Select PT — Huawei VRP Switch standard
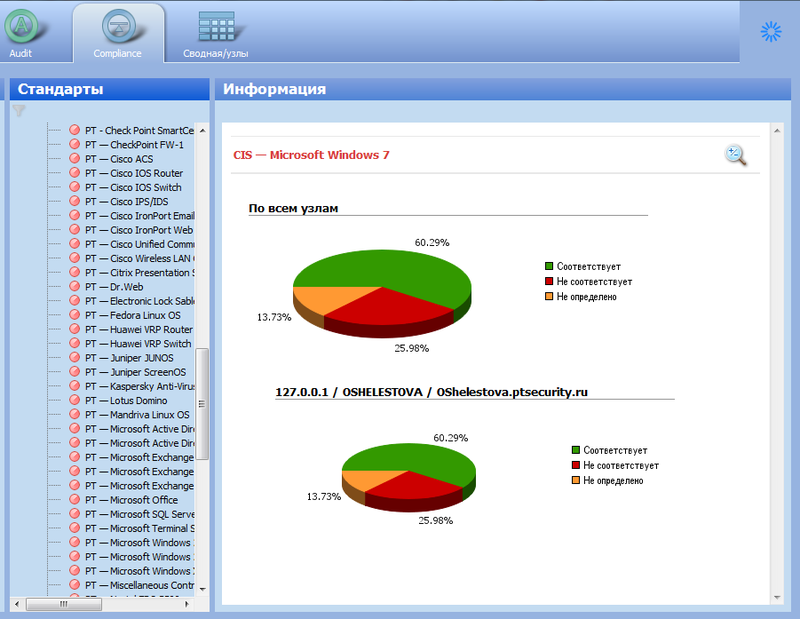 tap(138, 344)
